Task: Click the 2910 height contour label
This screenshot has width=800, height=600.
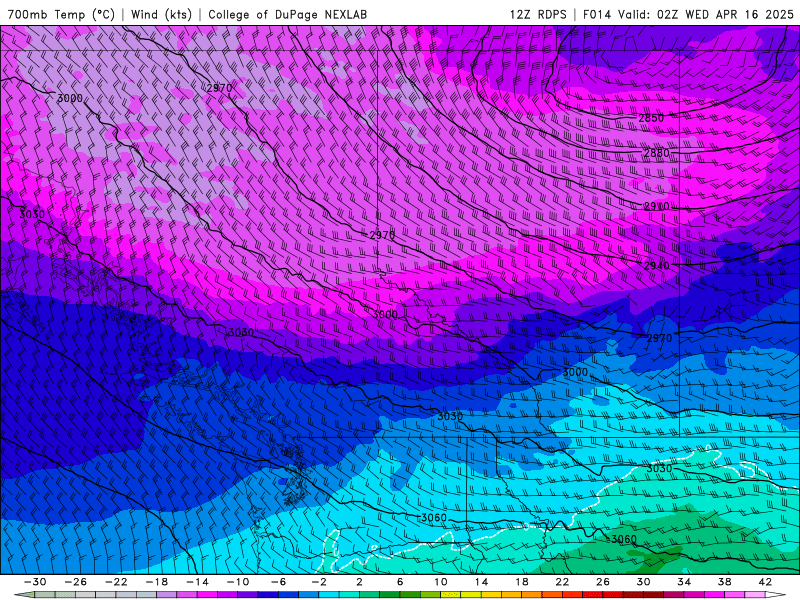Action: point(656,206)
